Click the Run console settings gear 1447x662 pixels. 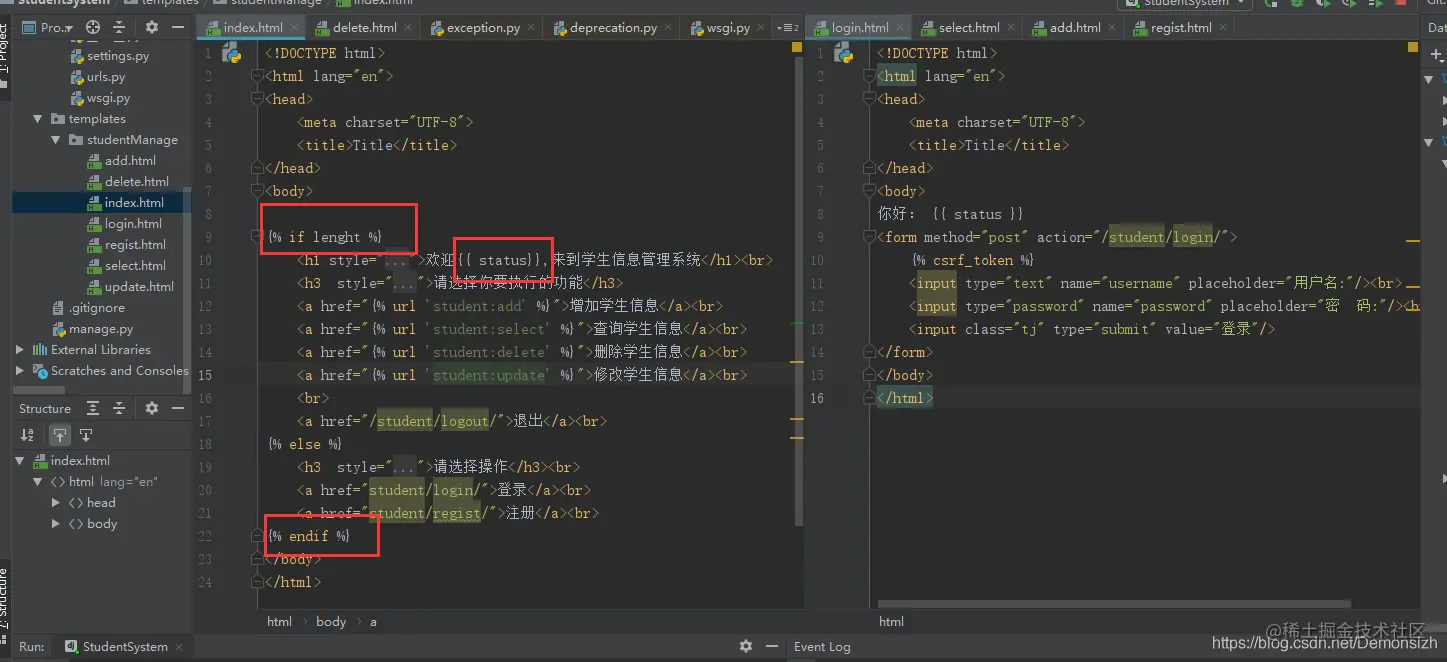point(745,646)
